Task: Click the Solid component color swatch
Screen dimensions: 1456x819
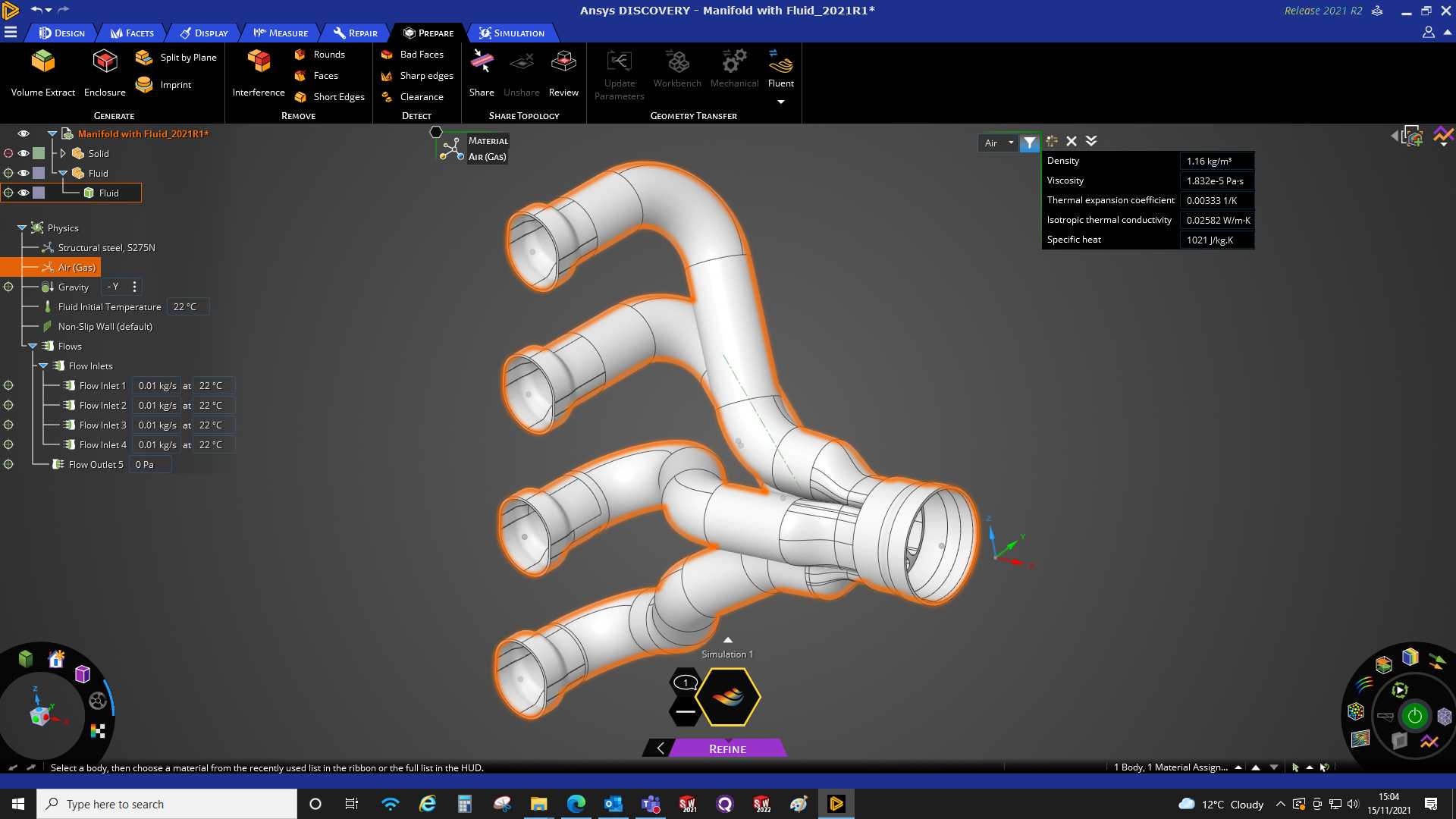Action: coord(39,153)
